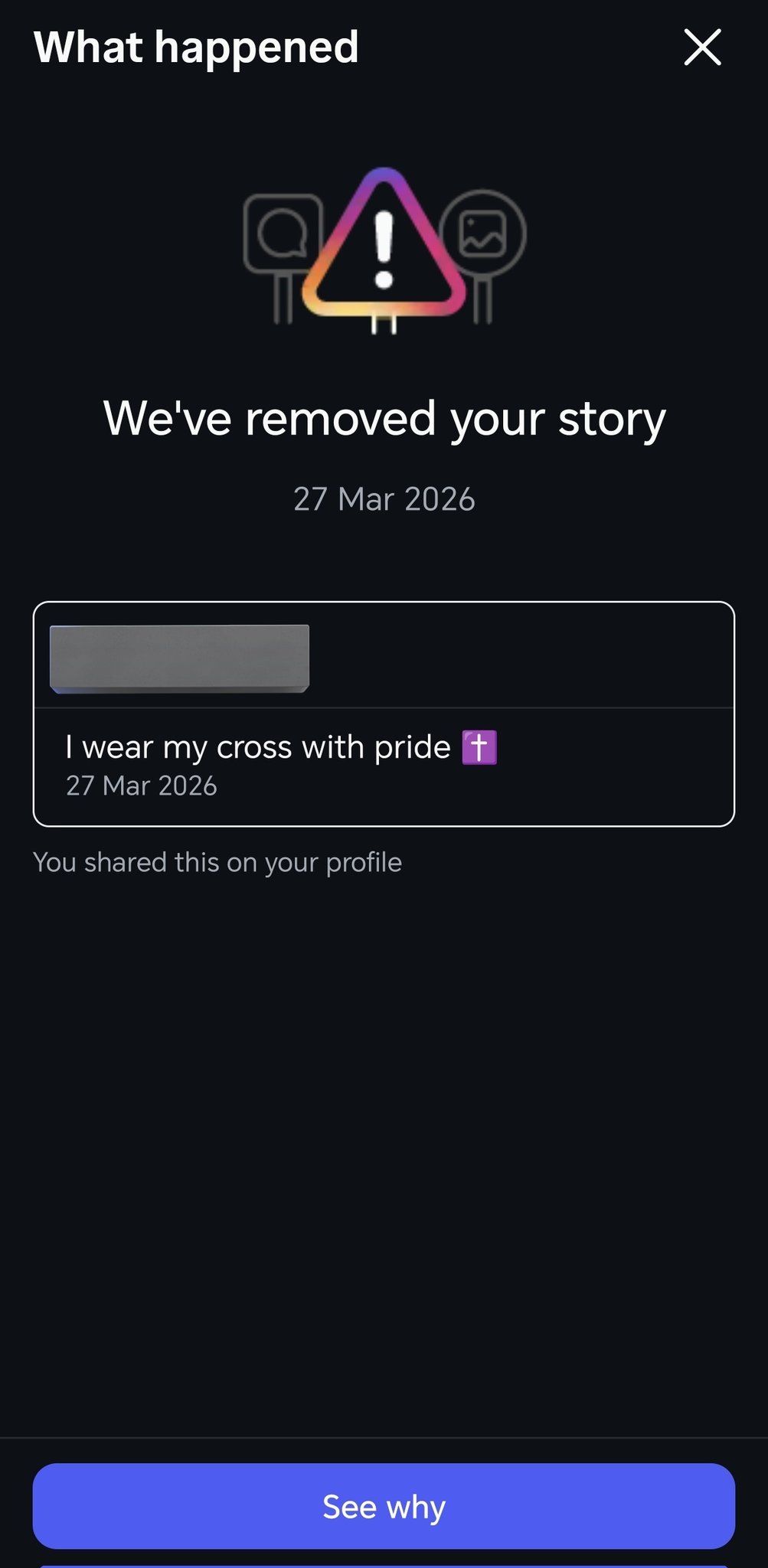The width and height of the screenshot is (768, 1568).
Task: Tap the We've removed your story heading
Action: click(384, 419)
